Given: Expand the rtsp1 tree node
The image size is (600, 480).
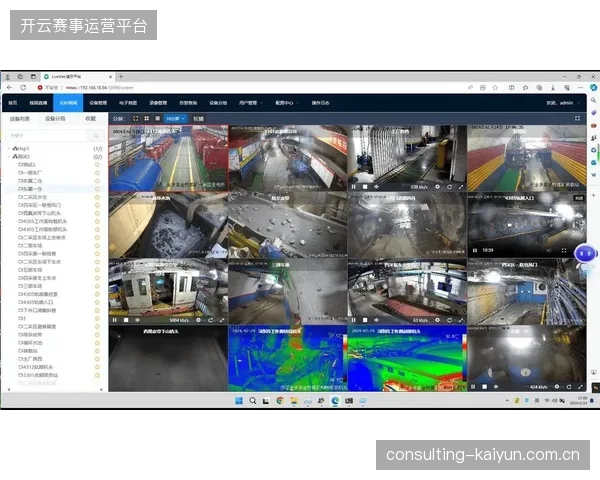Looking at the screenshot, I should point(9,149).
